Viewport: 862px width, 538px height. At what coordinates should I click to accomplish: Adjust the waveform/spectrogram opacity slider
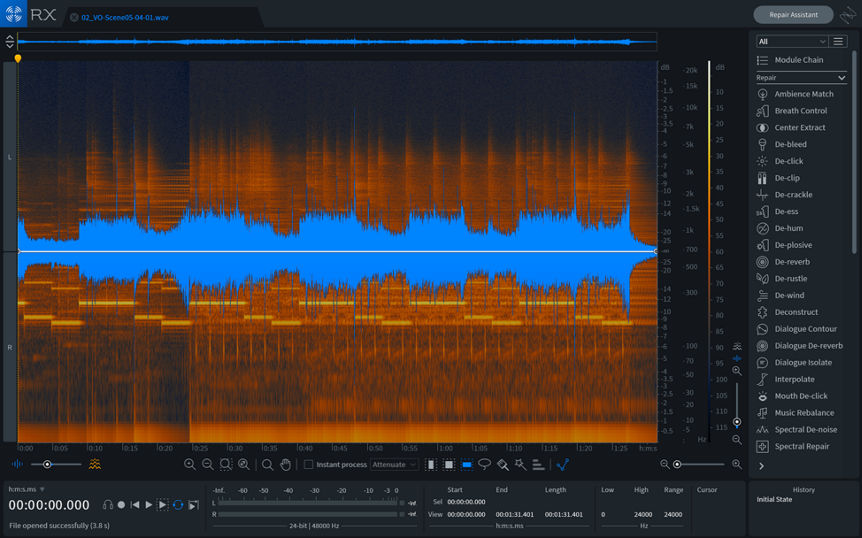tap(46, 464)
